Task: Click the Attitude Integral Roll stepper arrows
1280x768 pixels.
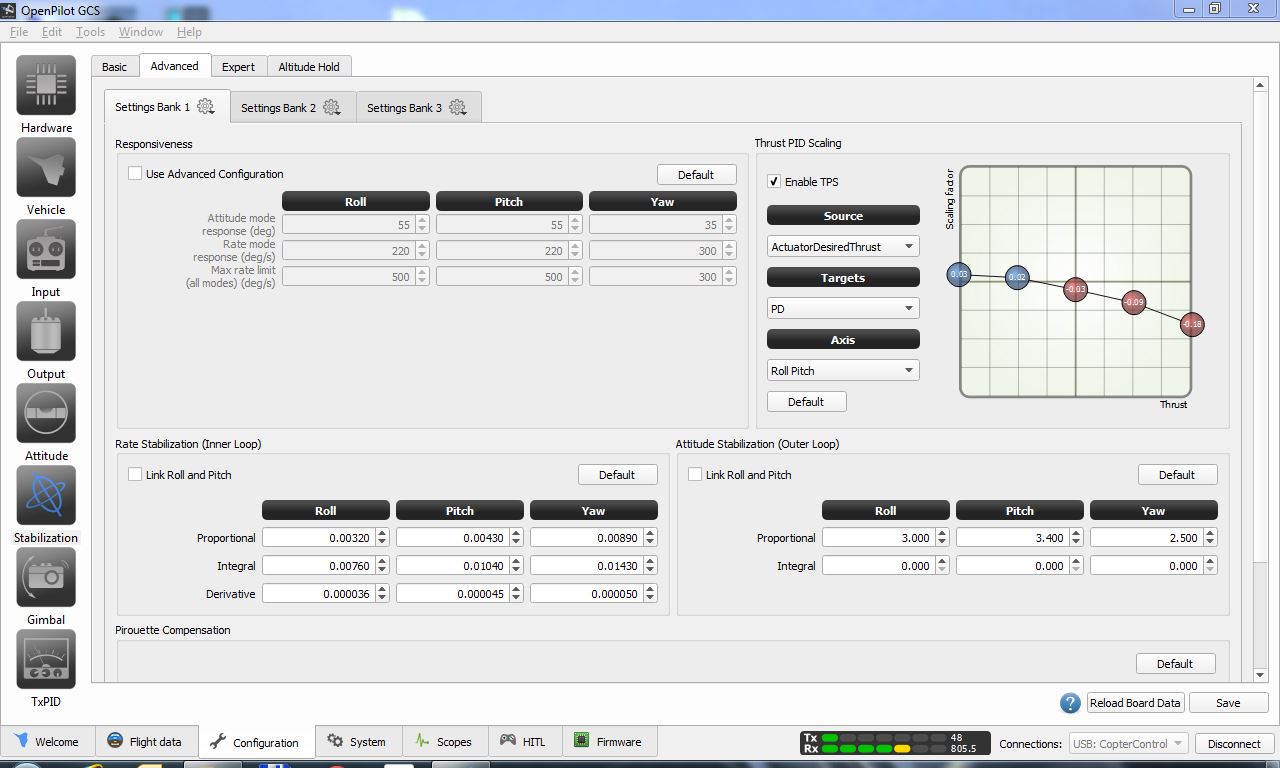Action: point(941,565)
